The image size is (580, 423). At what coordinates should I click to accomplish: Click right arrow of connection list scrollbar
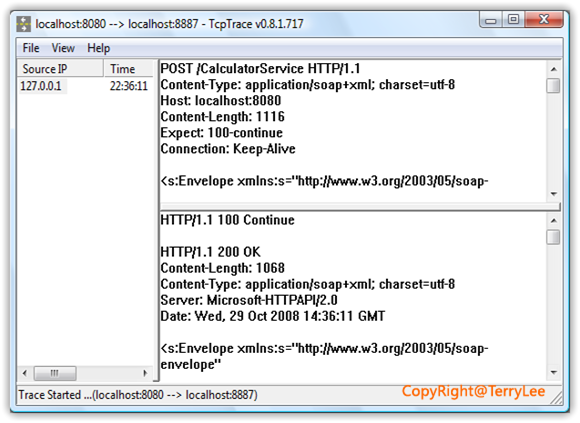(x=145, y=373)
